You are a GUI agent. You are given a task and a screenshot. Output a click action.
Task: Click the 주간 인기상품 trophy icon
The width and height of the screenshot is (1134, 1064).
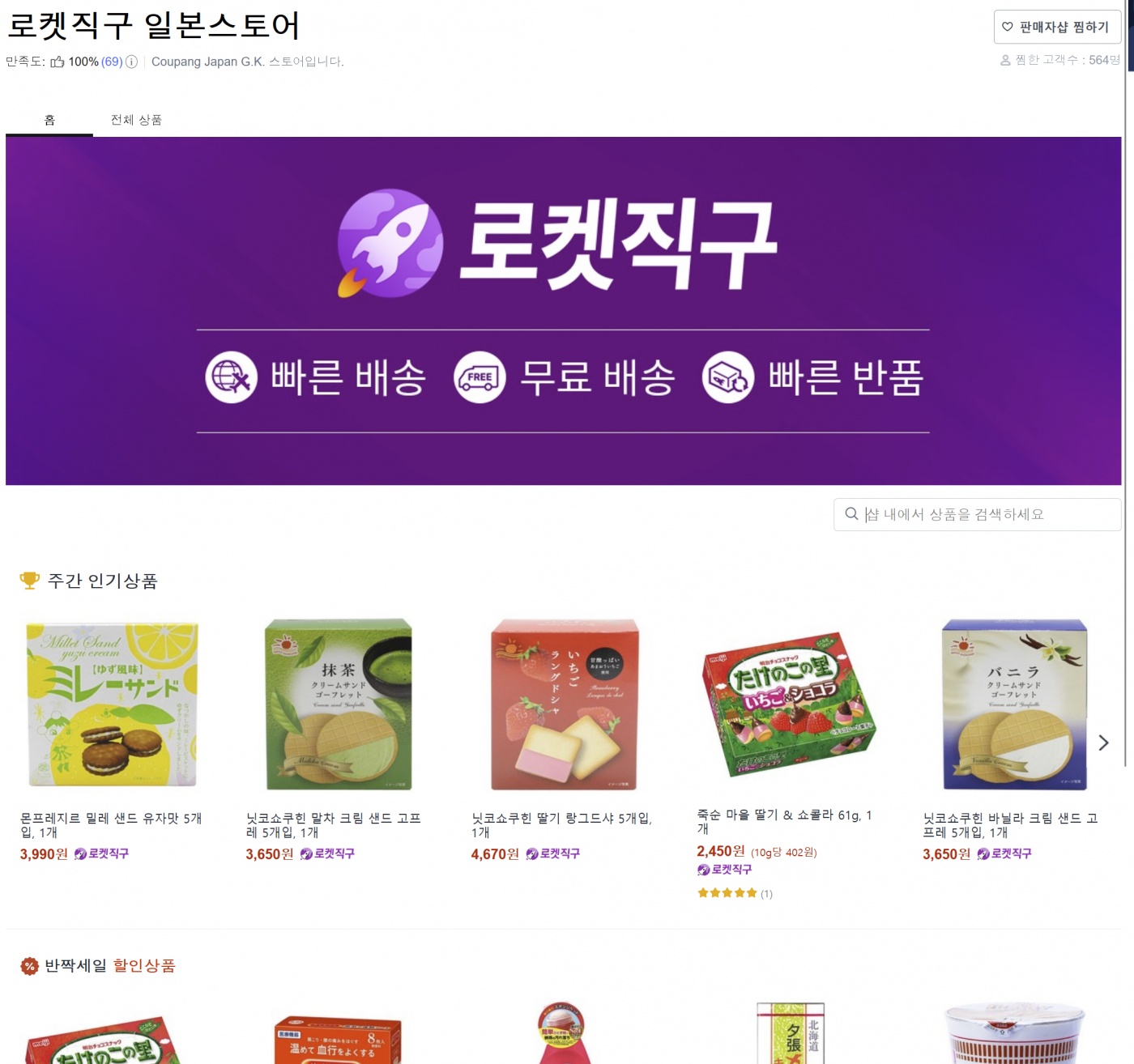click(29, 581)
